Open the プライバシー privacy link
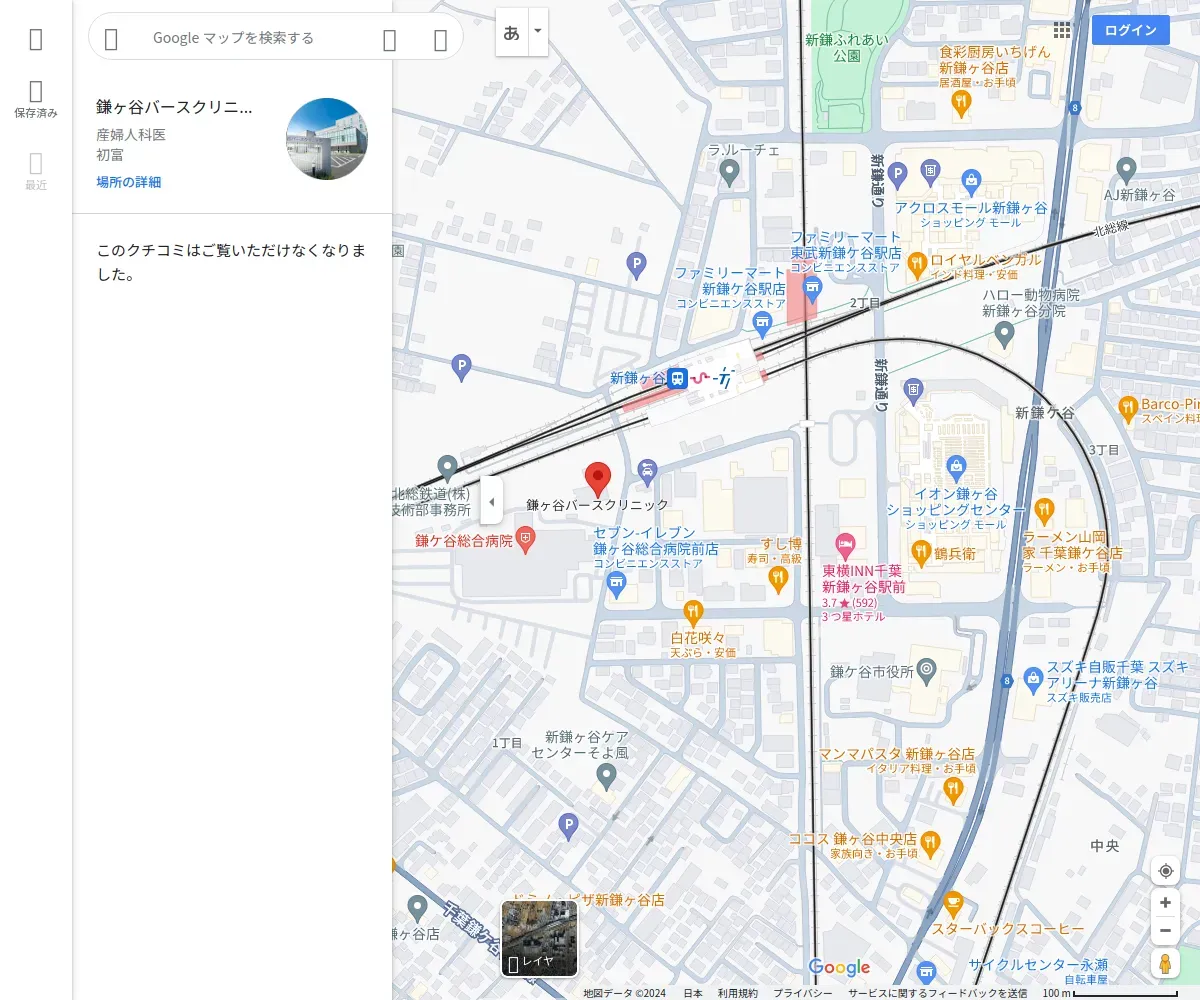Image resolution: width=1200 pixels, height=1000 pixels. tap(802, 993)
